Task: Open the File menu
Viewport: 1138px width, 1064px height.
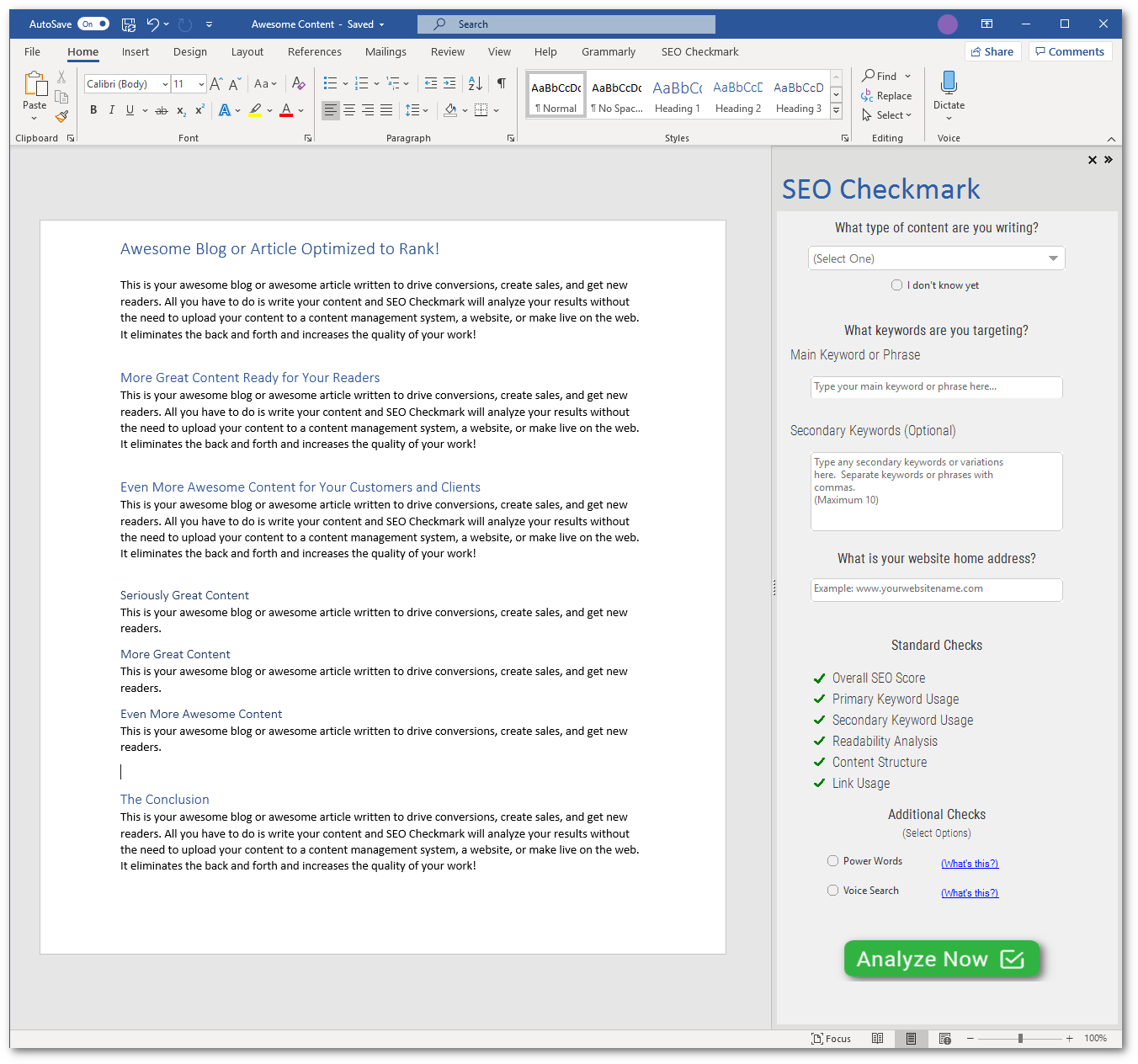Action: (x=32, y=52)
